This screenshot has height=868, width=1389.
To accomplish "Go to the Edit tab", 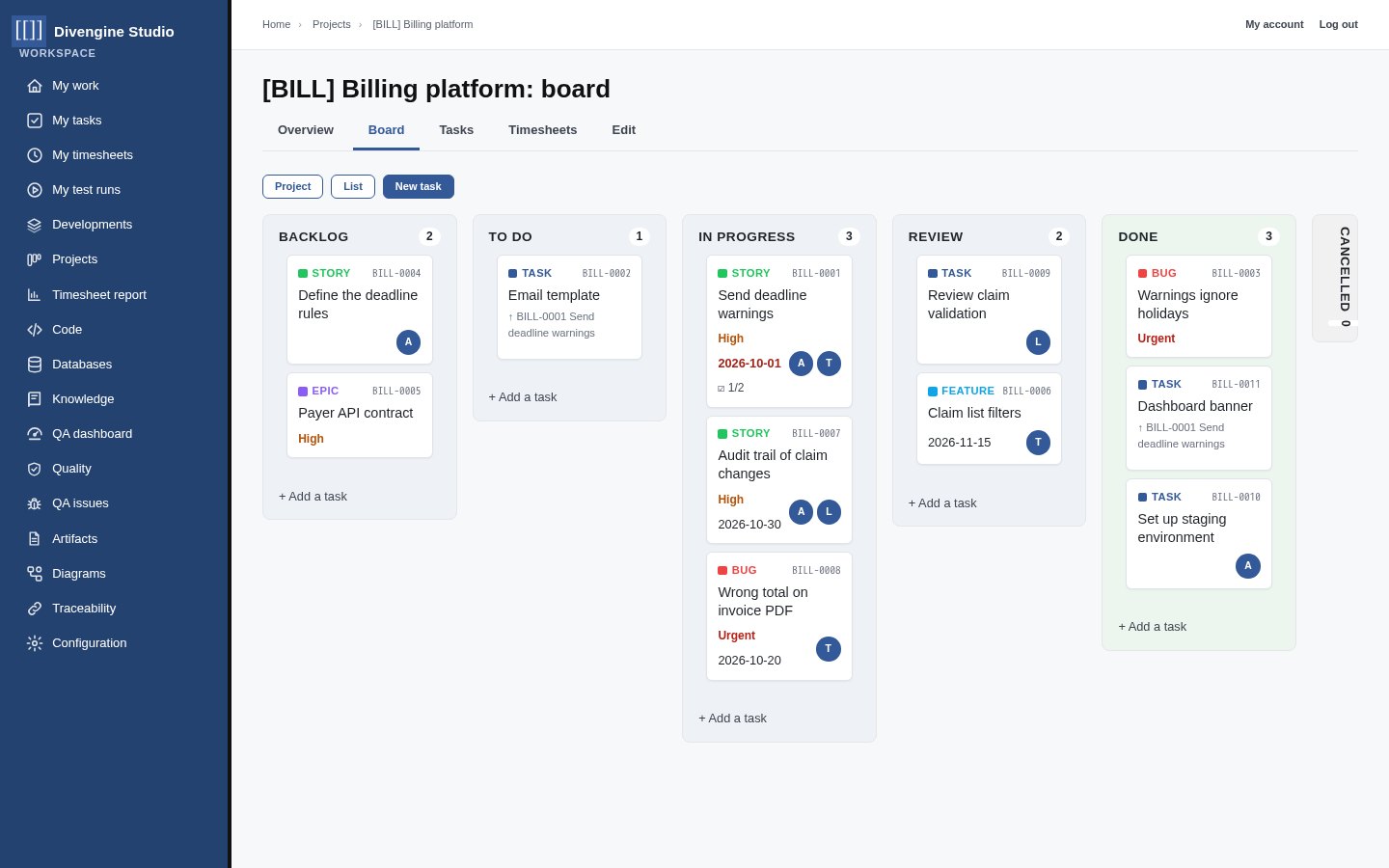I will click(624, 130).
